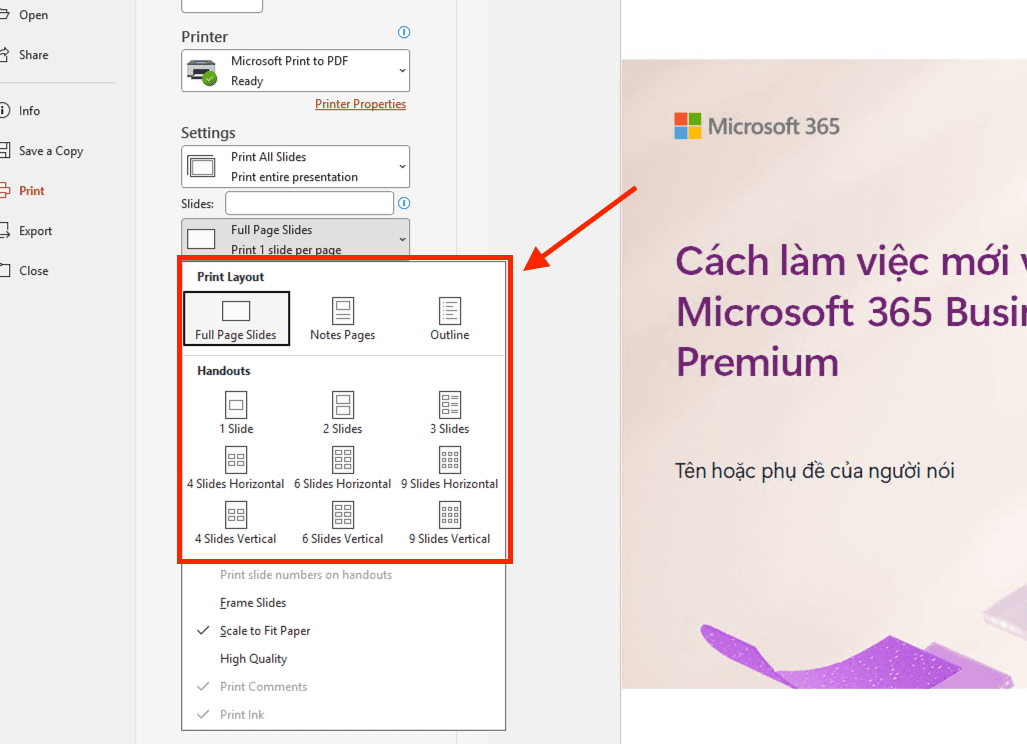Choose Outline print layout

click(x=449, y=318)
